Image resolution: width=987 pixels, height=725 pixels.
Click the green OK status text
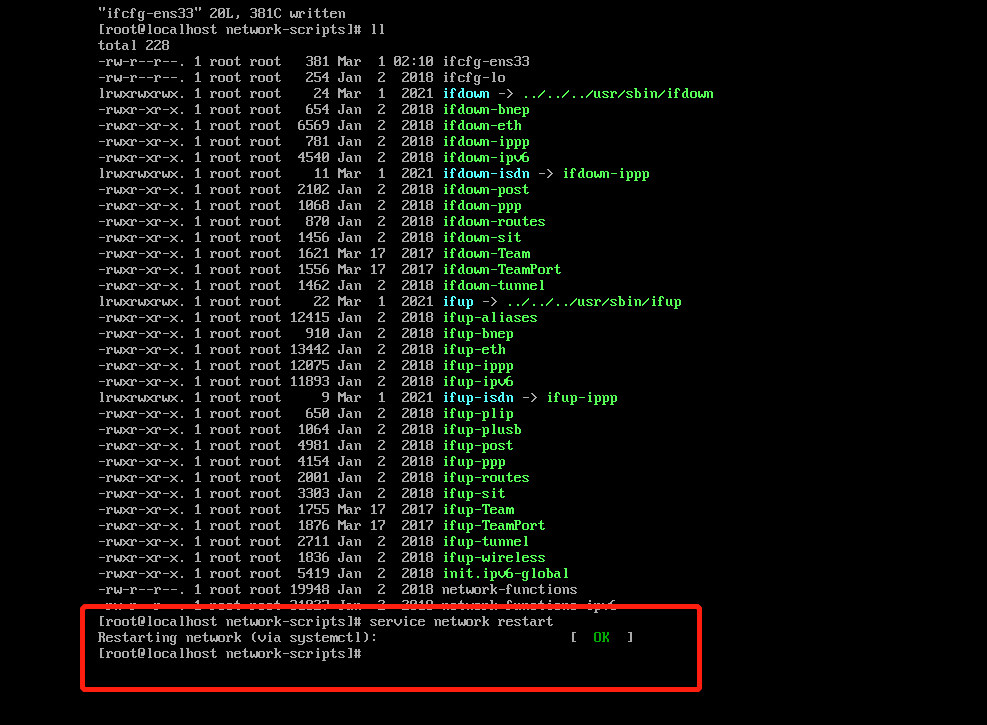pos(602,638)
